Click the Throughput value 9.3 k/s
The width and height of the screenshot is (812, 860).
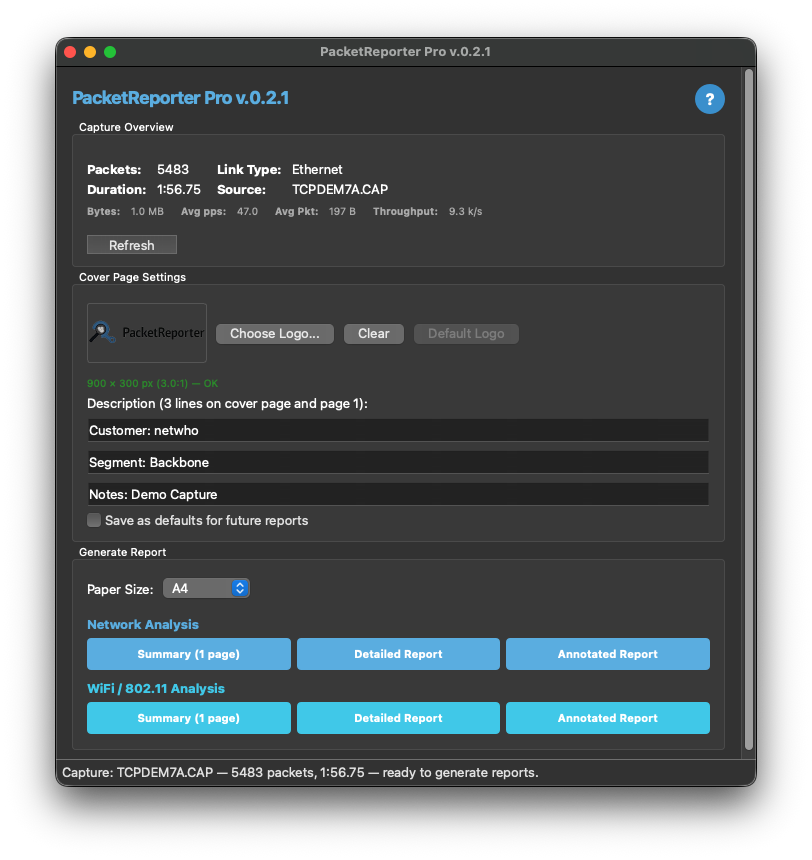point(465,211)
